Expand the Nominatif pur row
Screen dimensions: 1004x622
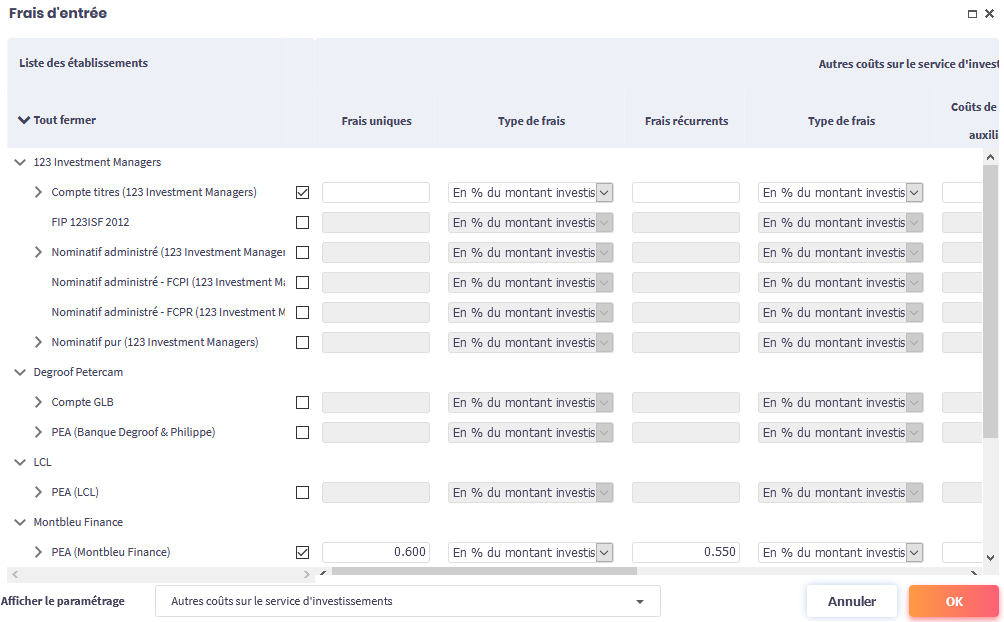[39, 342]
